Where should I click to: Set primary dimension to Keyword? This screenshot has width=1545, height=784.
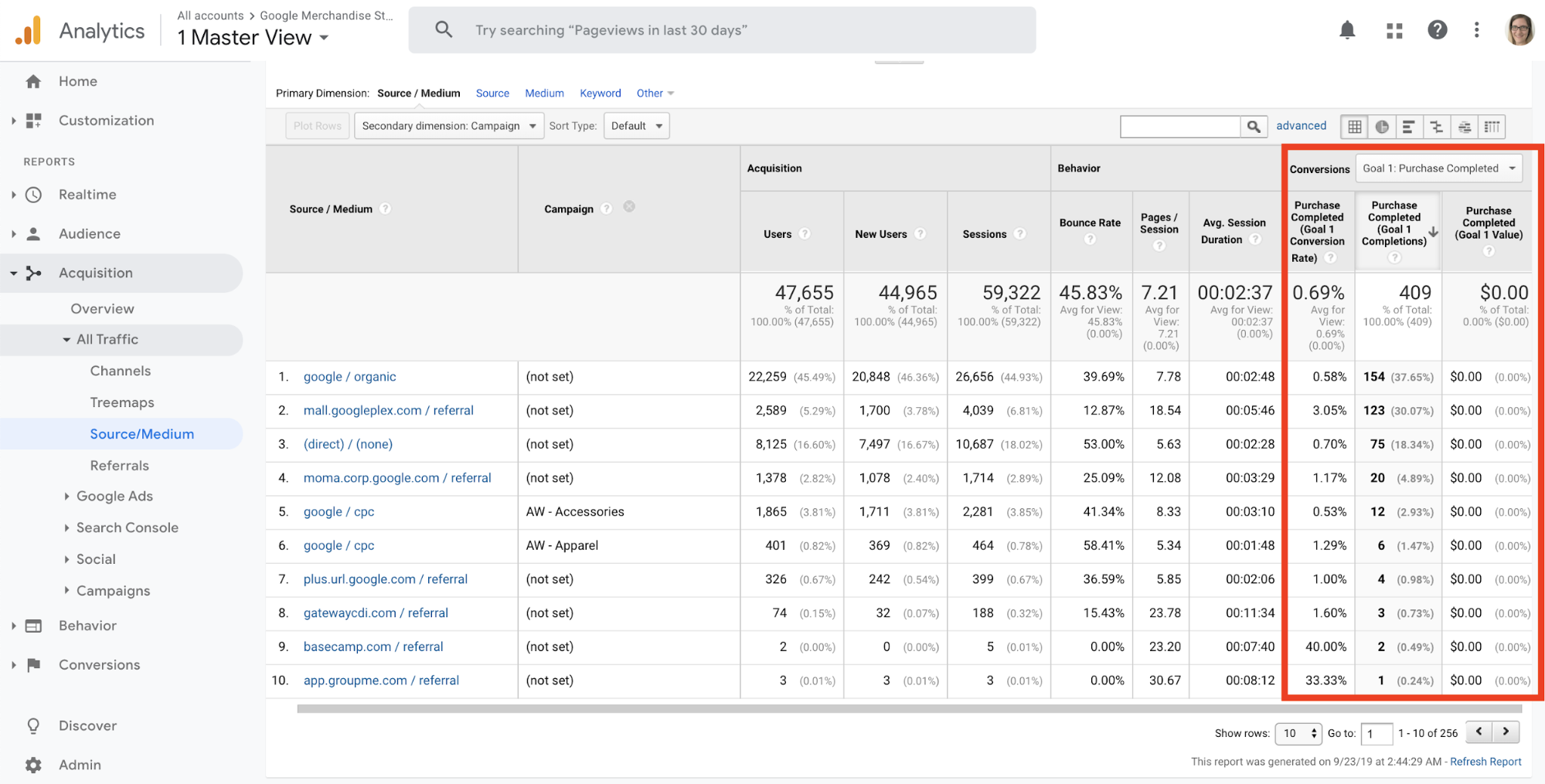(600, 93)
